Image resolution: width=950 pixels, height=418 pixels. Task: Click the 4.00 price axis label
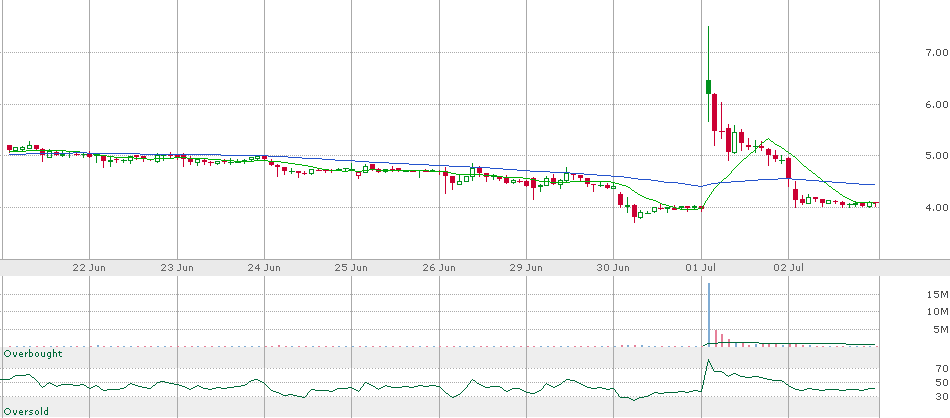pos(937,207)
